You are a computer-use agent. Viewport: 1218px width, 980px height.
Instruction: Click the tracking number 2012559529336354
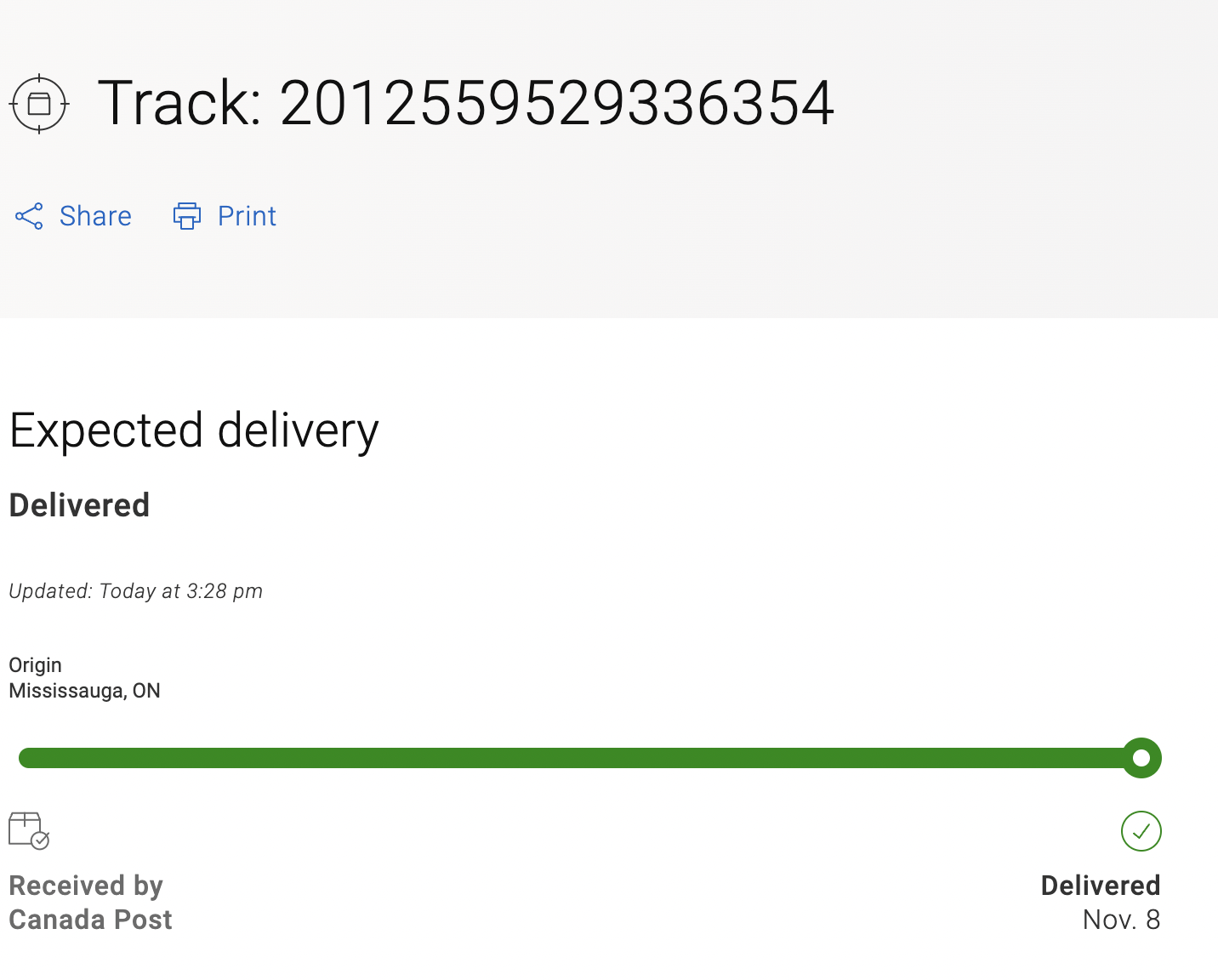[556, 104]
